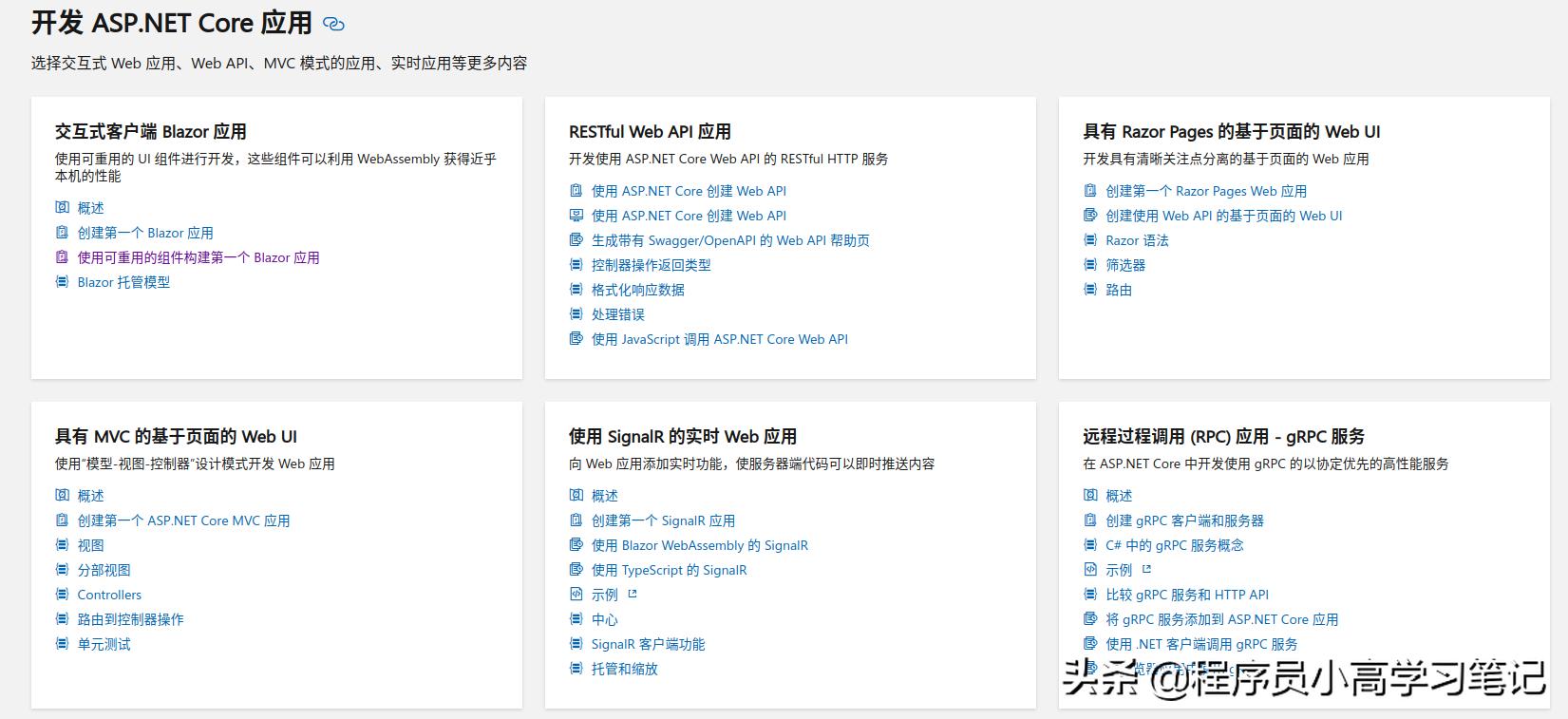Click the icon beside Razor 语法
Viewport: 1568px width, 719px height.
pyautogui.click(x=1090, y=239)
